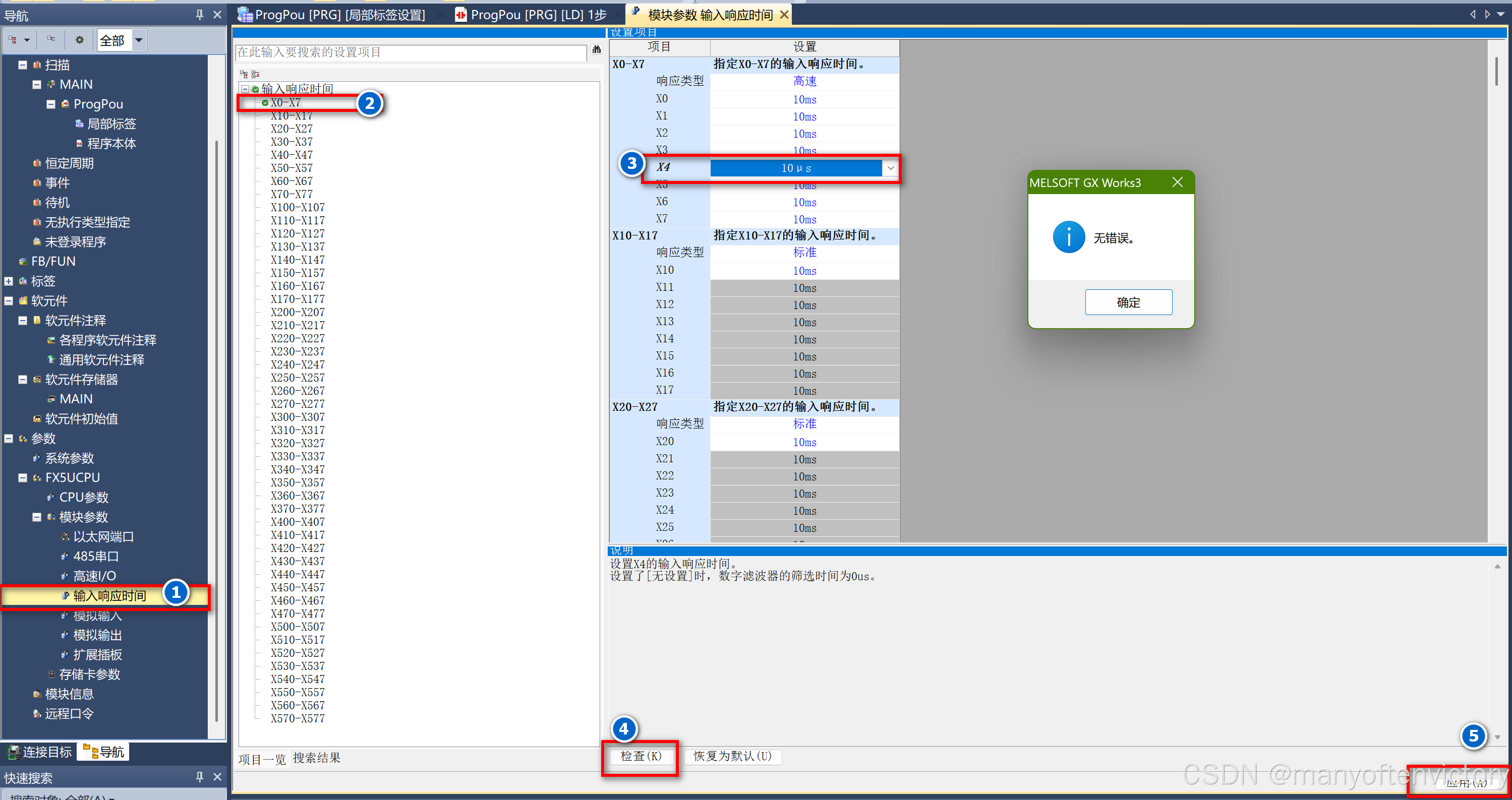Viewport: 1512px width, 800px height.
Task: Close the 快速搜索 panel
Action: coord(217,777)
